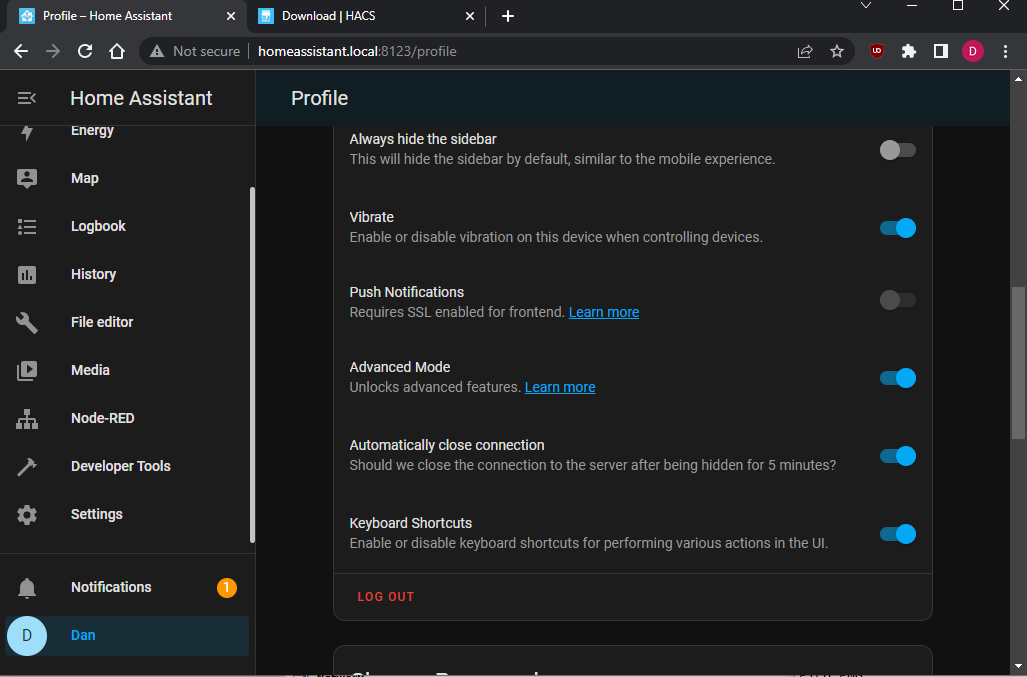Disable the Keyboard Shortcuts toggle
This screenshot has width=1027, height=677.
(x=897, y=534)
